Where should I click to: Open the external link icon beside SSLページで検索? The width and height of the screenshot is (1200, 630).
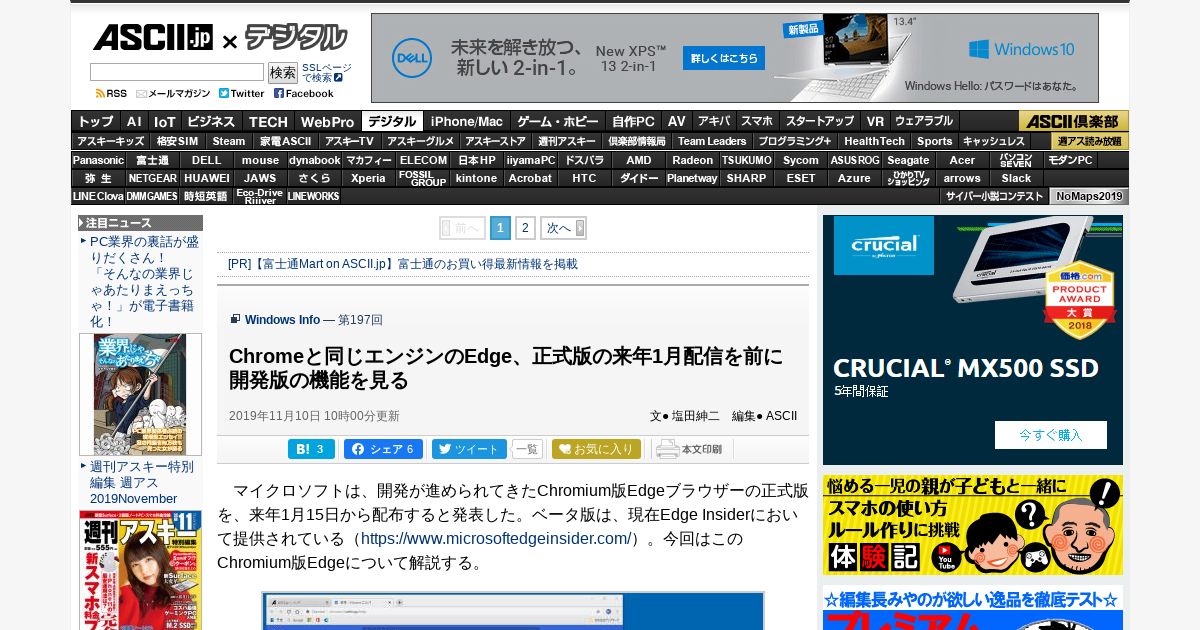[x=338, y=77]
